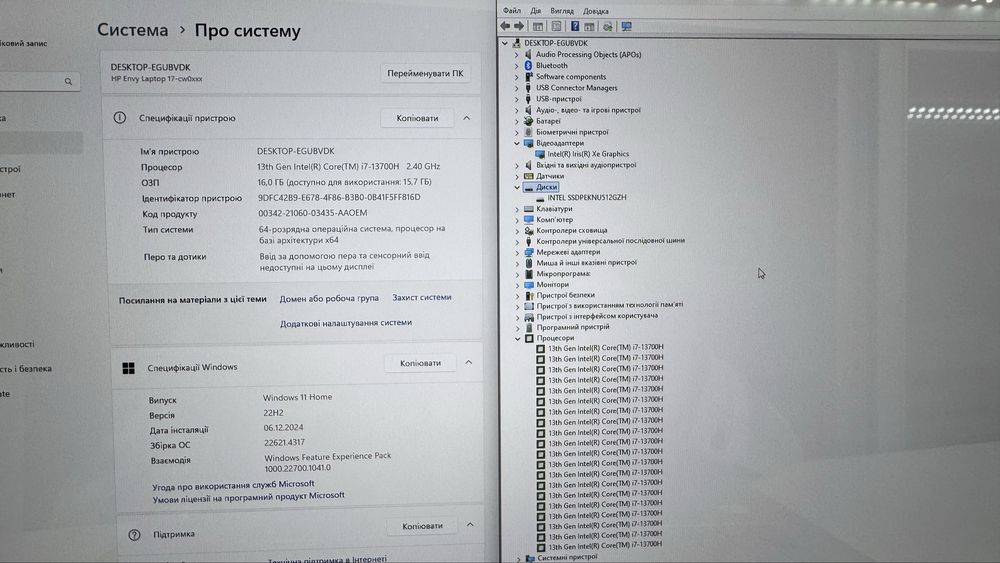Click the search magnifier icon in Settings sidebar
Viewport: 1000px width, 563px height.
click(x=68, y=82)
